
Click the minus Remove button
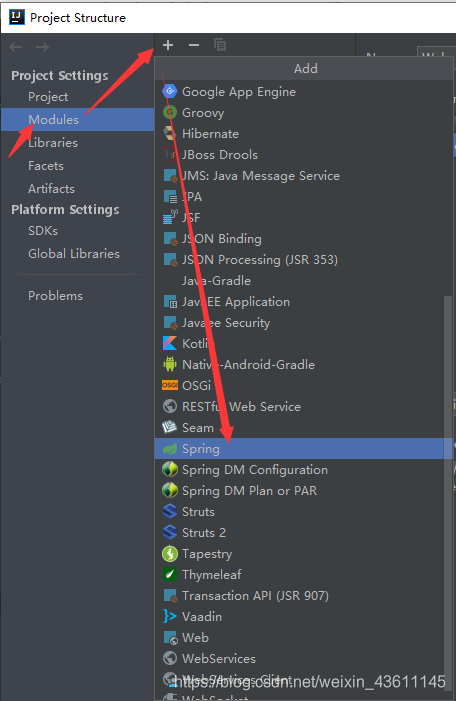[194, 45]
